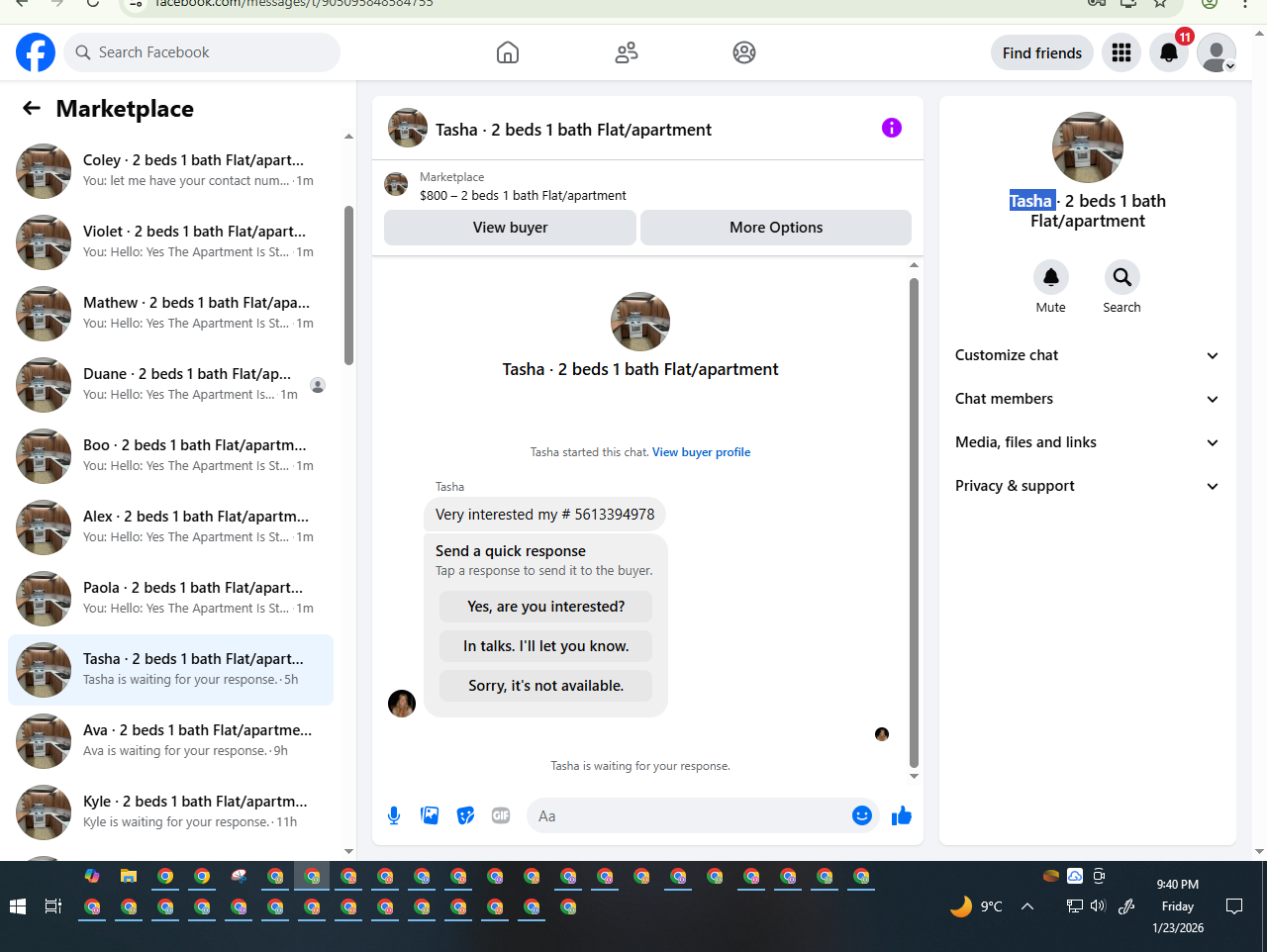Show hidden system tray icons chevron

1027,905
